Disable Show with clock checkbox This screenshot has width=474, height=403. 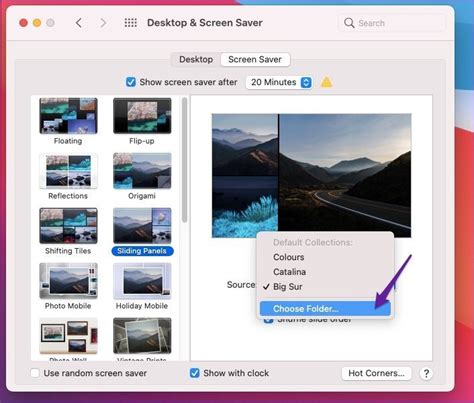(195, 373)
